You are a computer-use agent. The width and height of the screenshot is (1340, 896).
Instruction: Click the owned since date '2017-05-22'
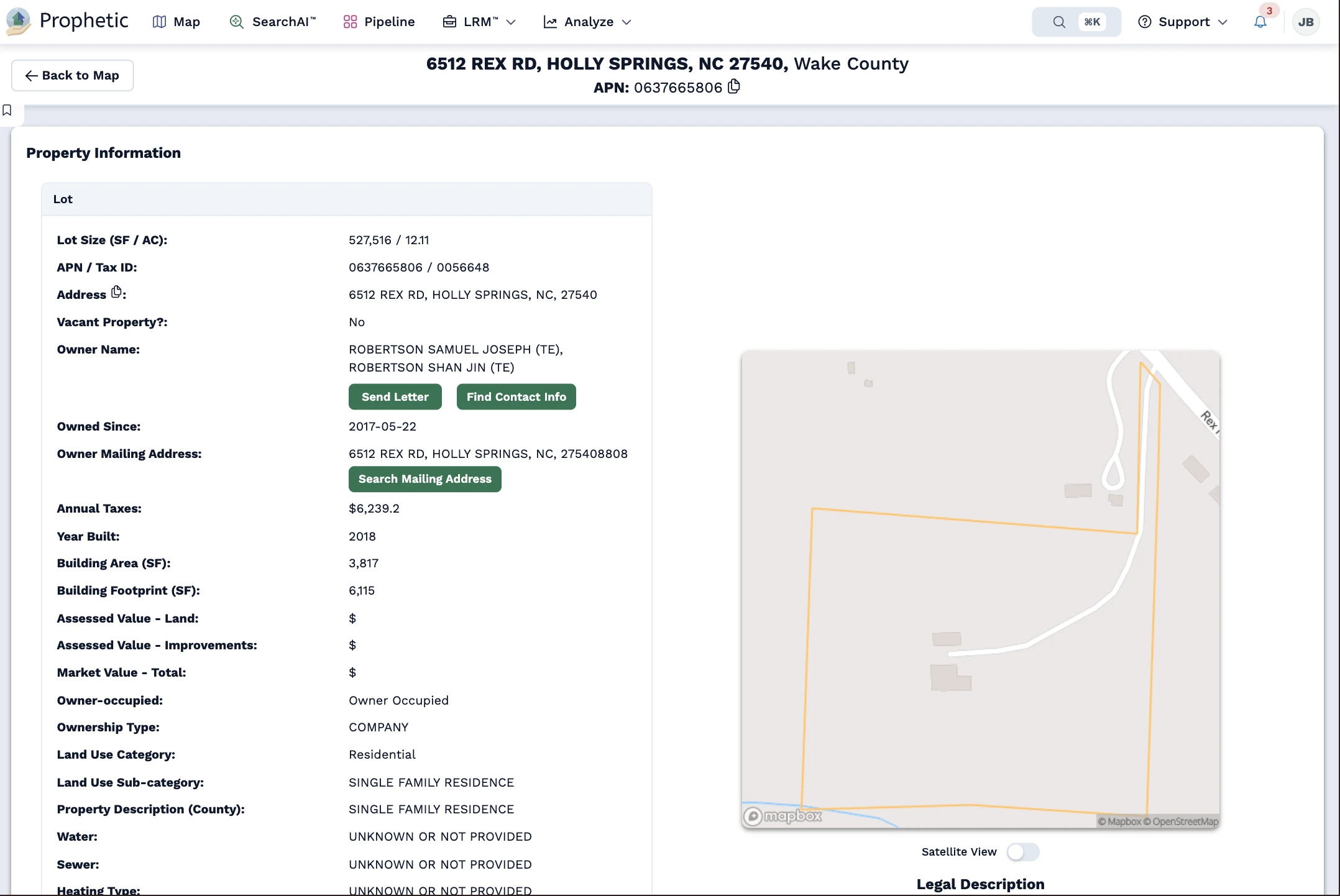tap(383, 427)
